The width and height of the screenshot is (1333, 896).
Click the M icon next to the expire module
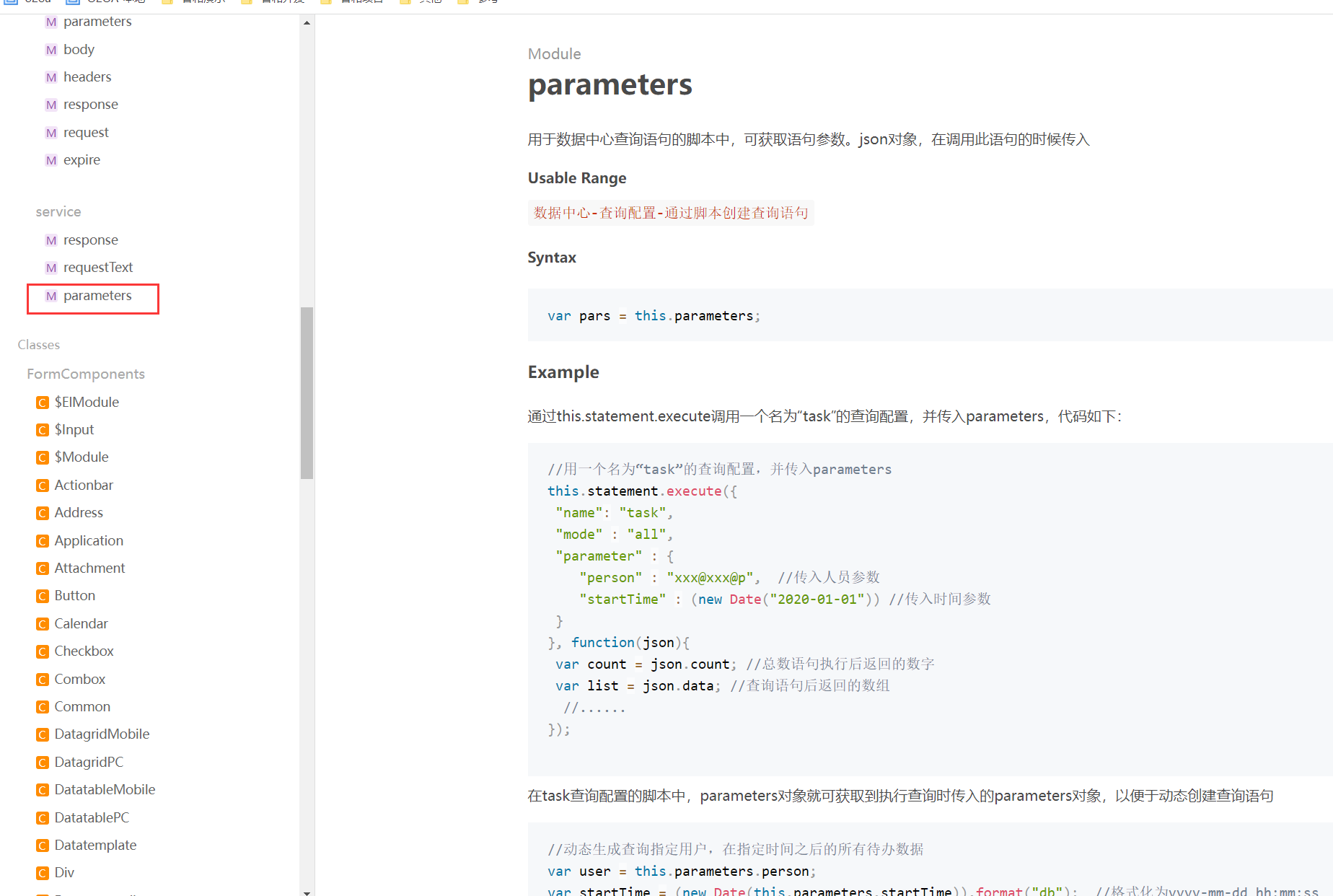50,159
